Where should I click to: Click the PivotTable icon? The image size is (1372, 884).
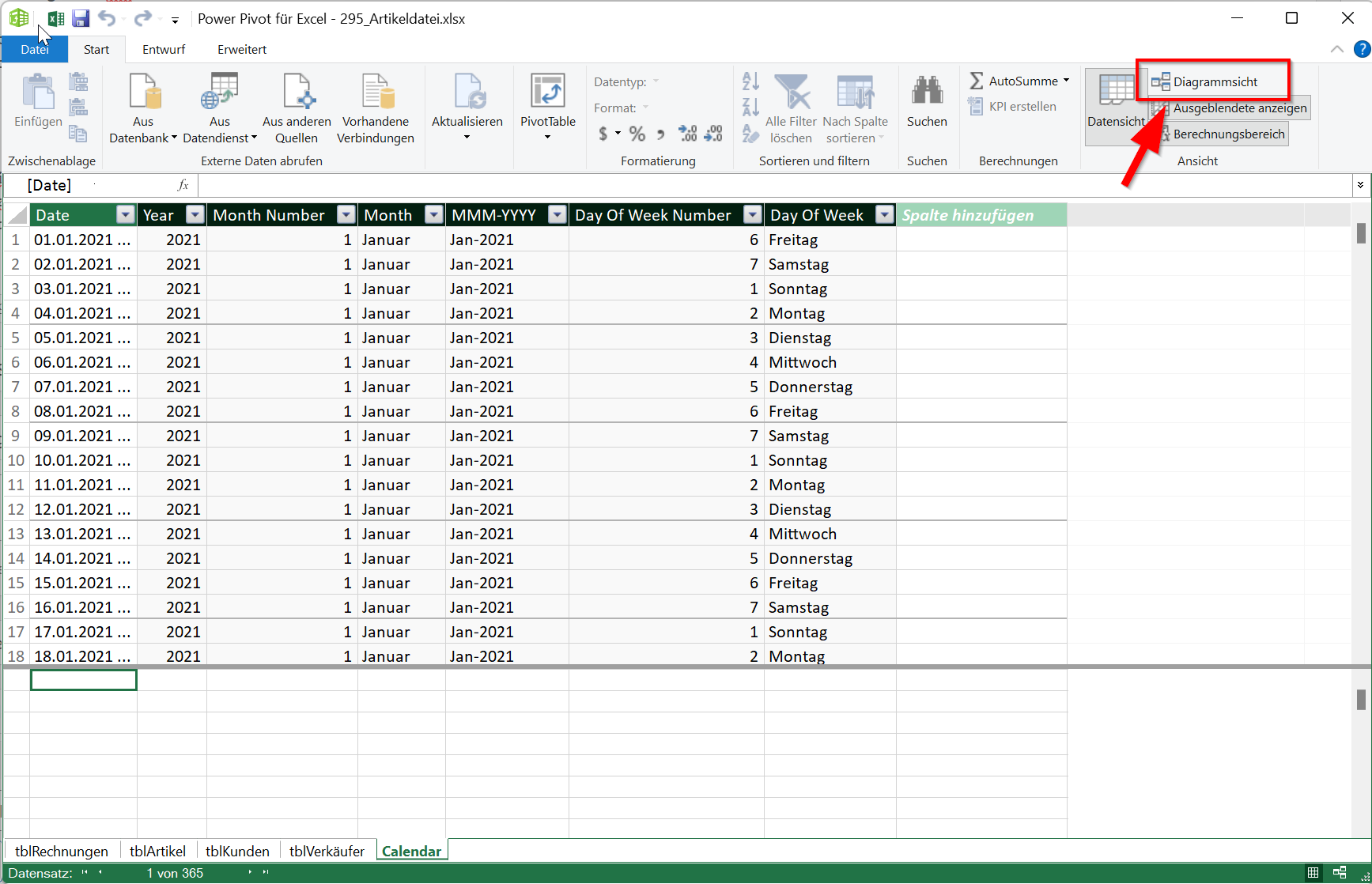tap(547, 90)
